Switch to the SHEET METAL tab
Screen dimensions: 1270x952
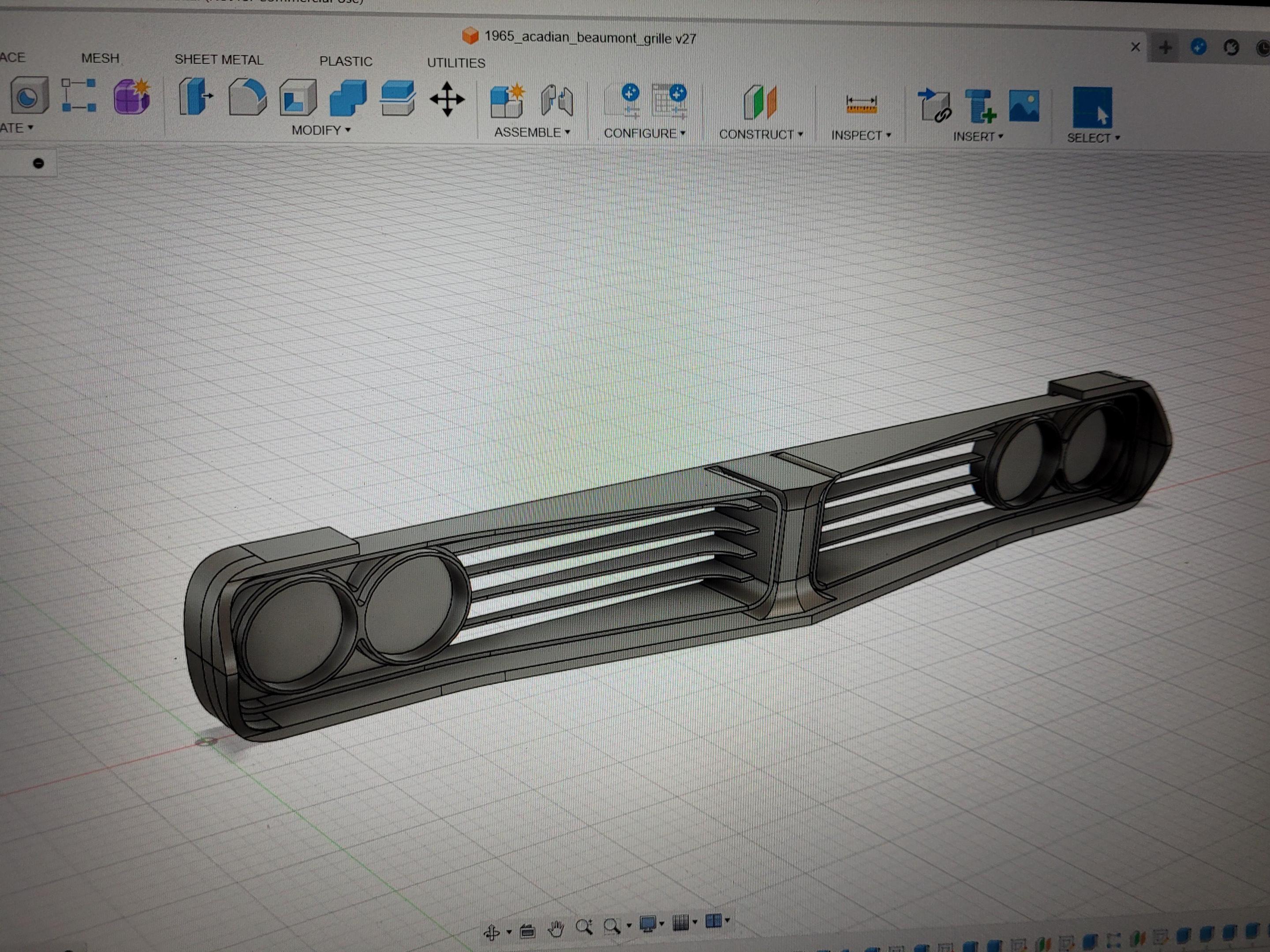pyautogui.click(x=219, y=59)
